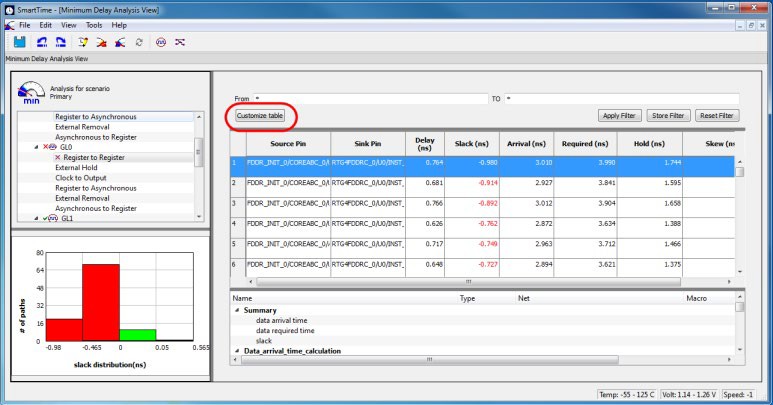Viewport: 773px width, 405px height.
Task: Click the Undo toolbar icon
Action: (x=41, y=42)
